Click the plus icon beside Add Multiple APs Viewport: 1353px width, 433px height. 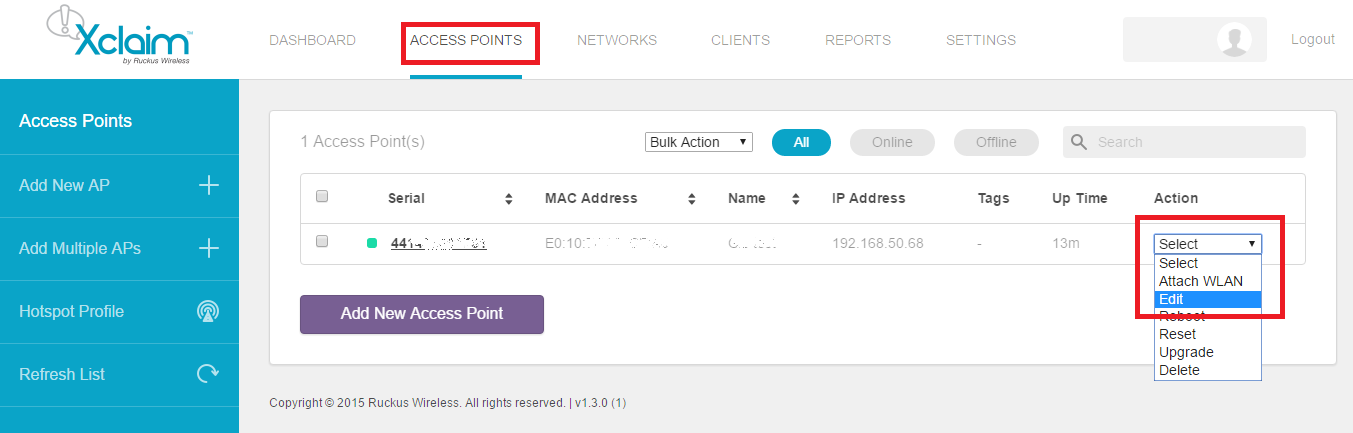[x=208, y=248]
